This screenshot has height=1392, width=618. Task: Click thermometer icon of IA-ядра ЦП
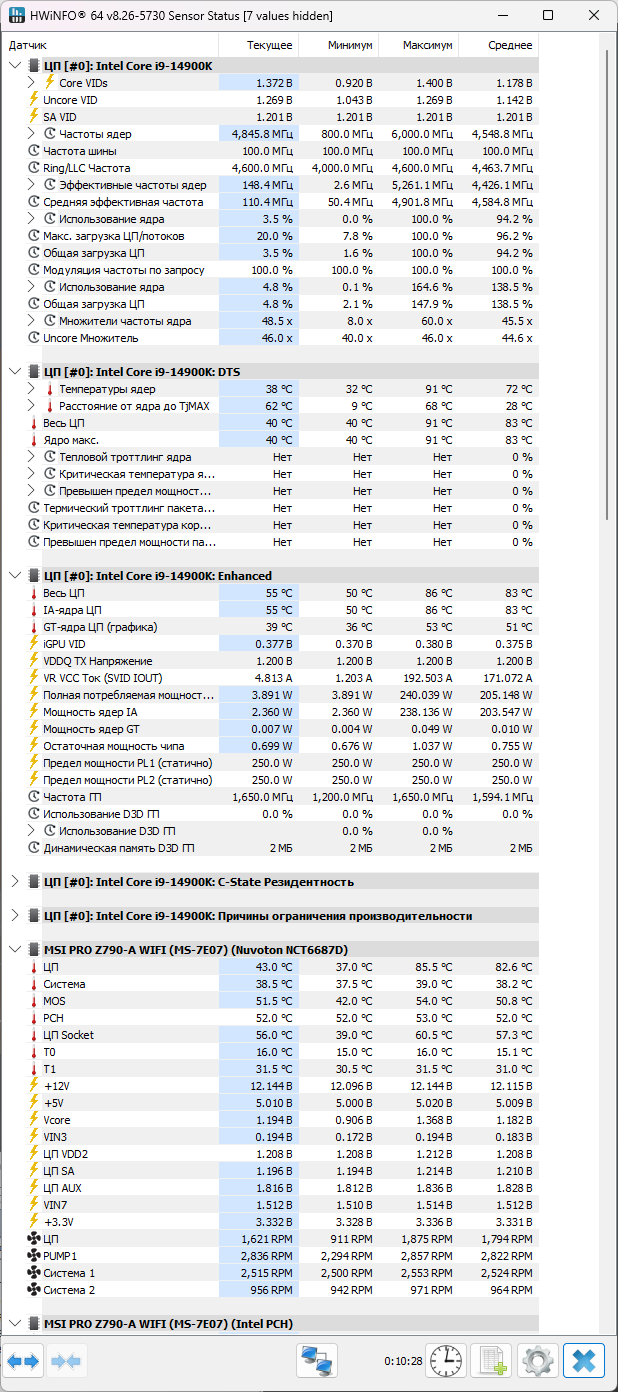(x=33, y=610)
